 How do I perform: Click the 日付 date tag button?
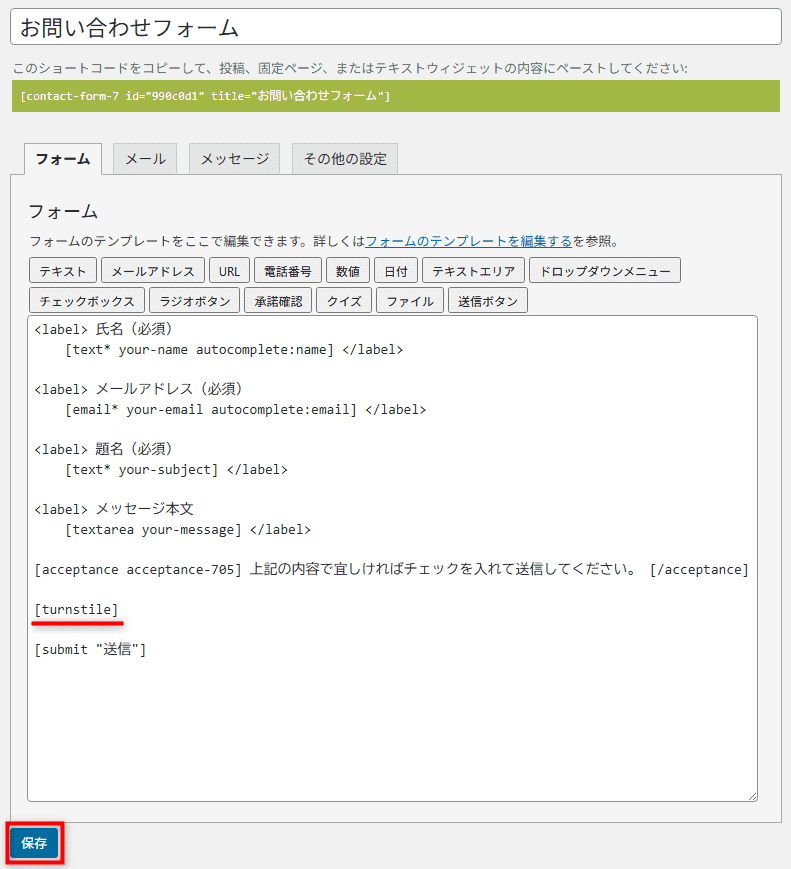[396, 271]
